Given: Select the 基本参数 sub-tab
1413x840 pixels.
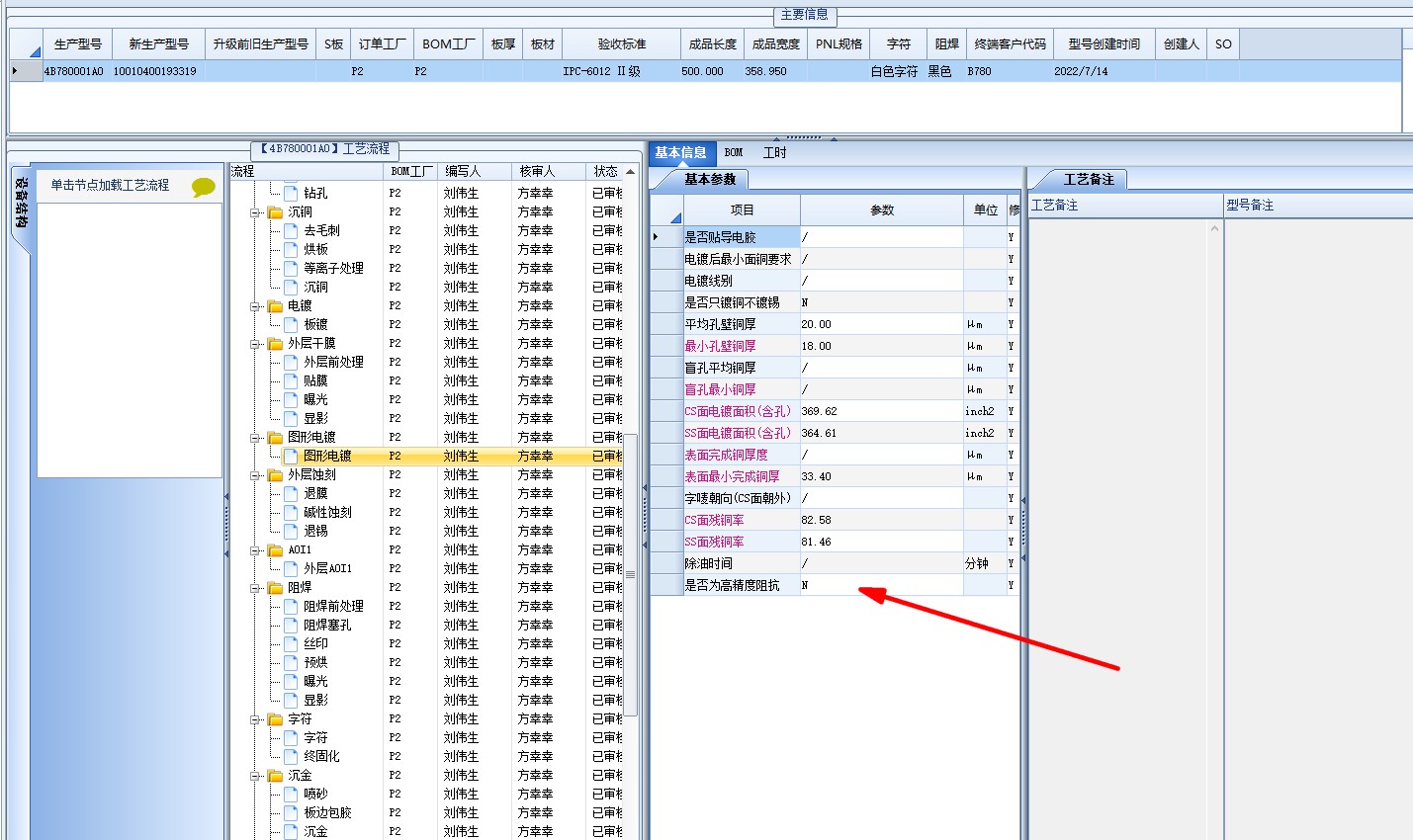Looking at the screenshot, I should pyautogui.click(x=710, y=179).
